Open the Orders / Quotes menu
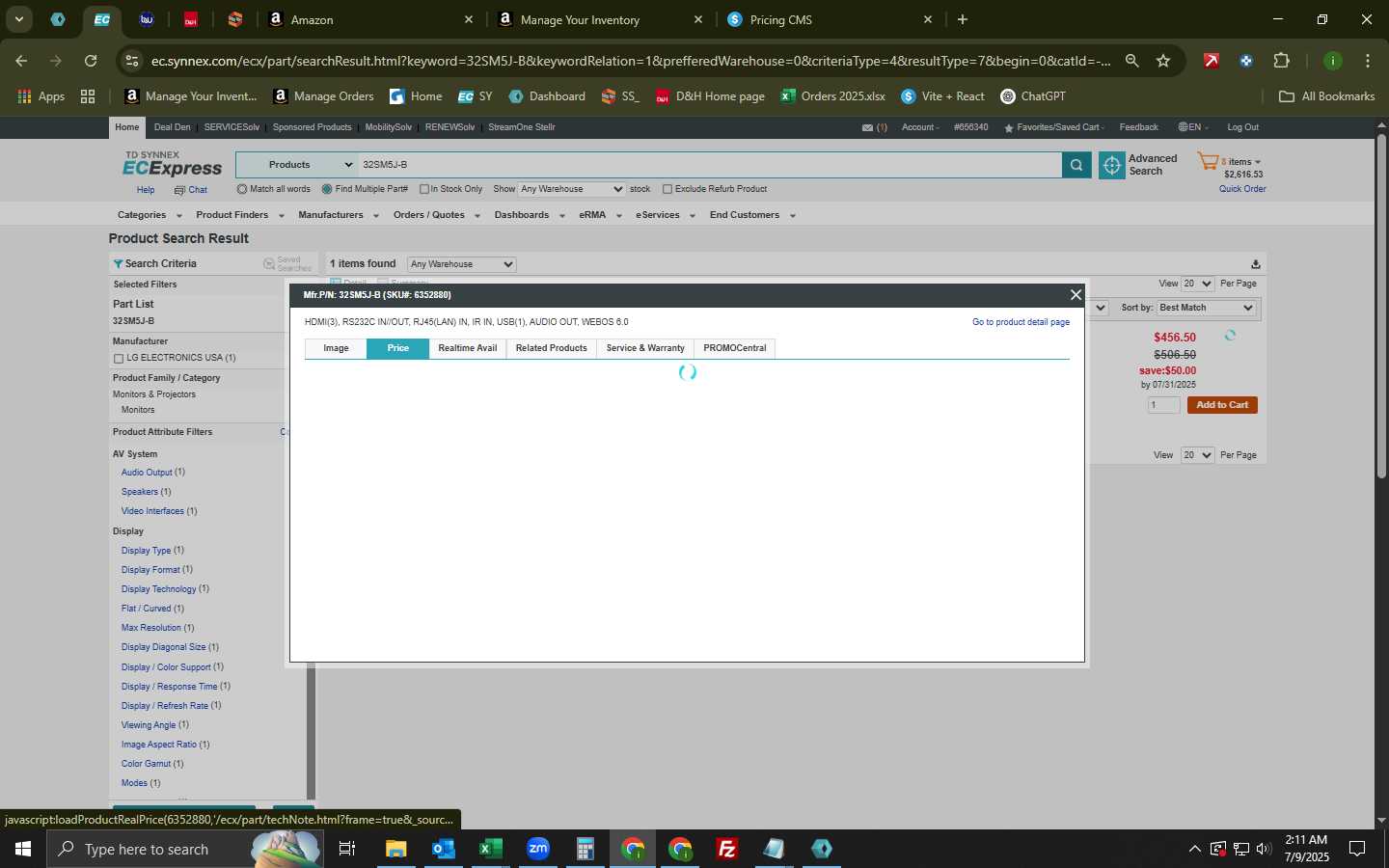 [437, 215]
